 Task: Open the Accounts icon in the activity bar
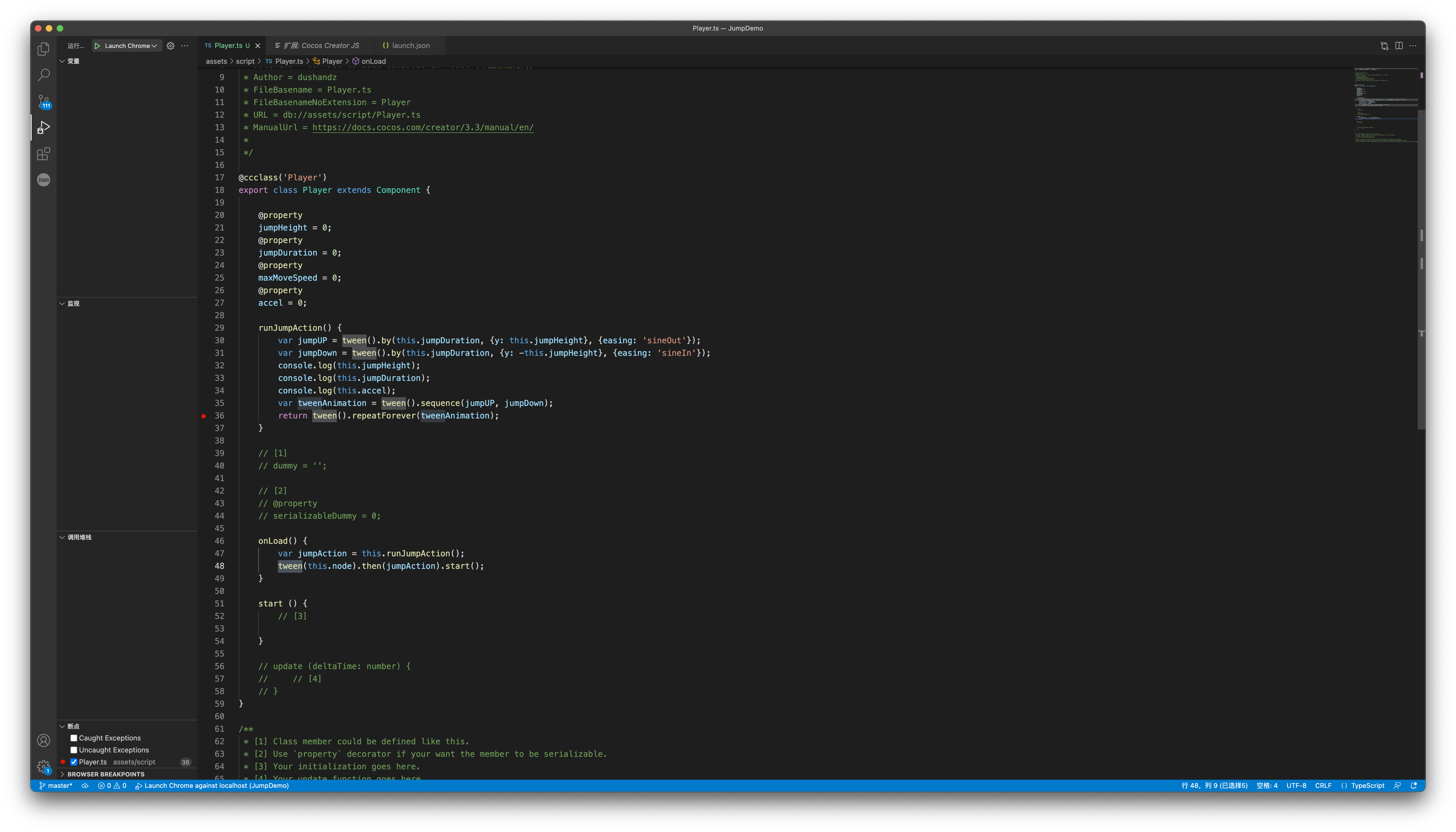pyautogui.click(x=43, y=740)
